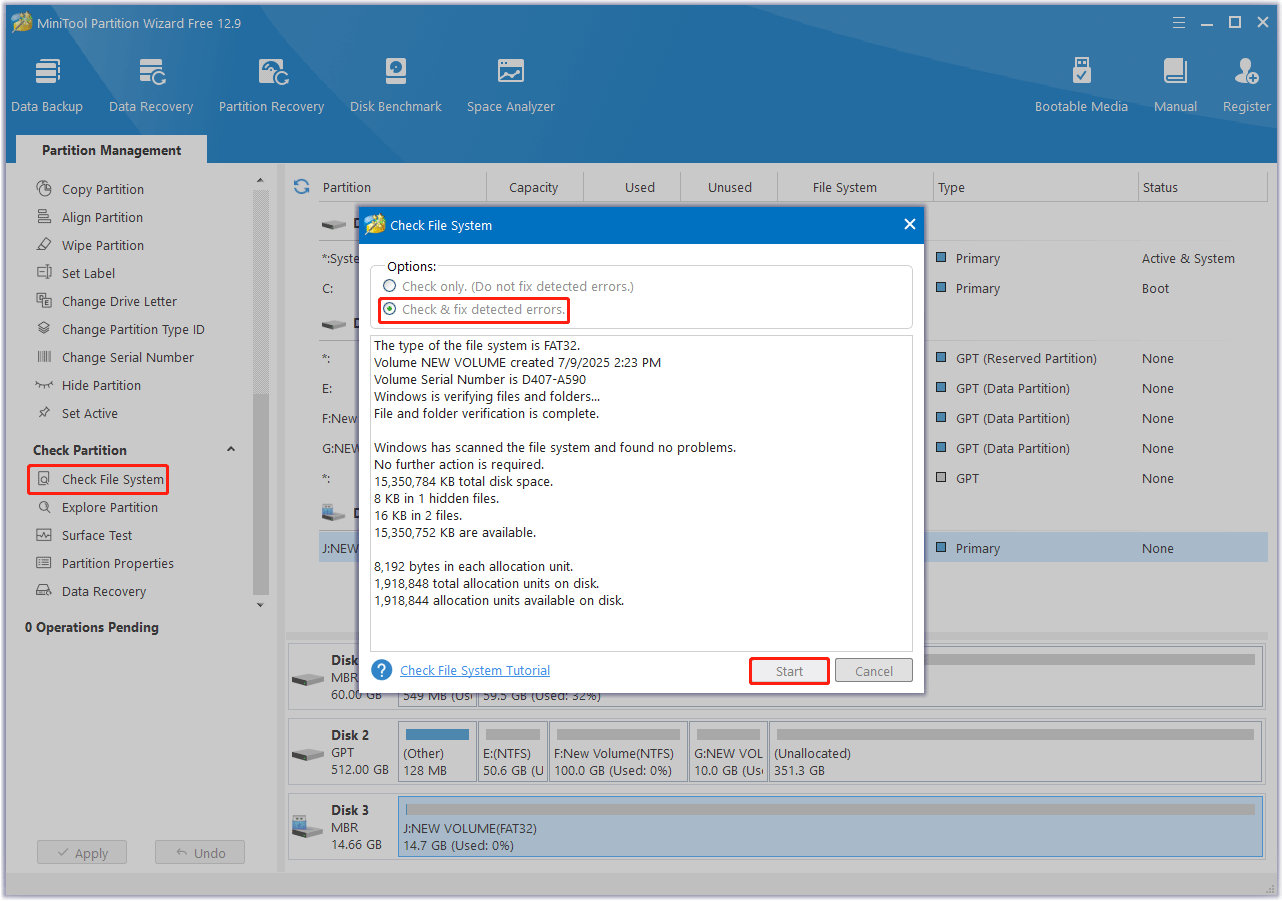Sort by the Status column header
The width and height of the screenshot is (1282, 901).
click(1160, 187)
